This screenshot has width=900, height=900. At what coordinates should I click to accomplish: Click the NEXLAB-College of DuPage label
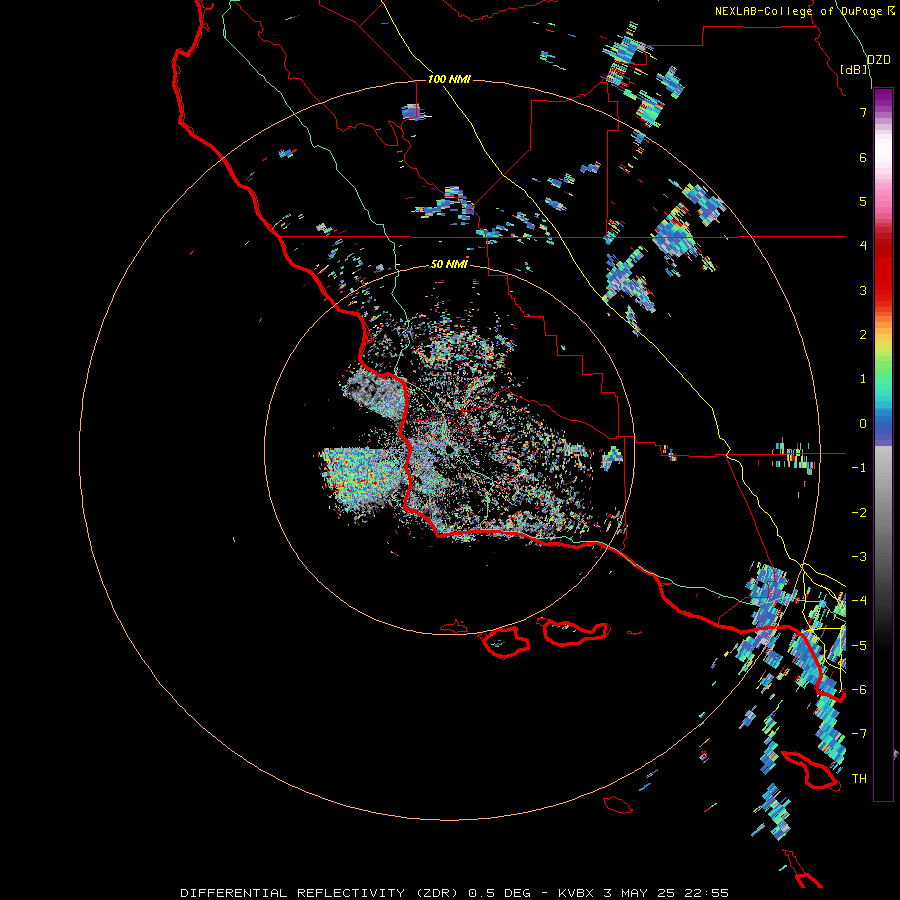800,11
